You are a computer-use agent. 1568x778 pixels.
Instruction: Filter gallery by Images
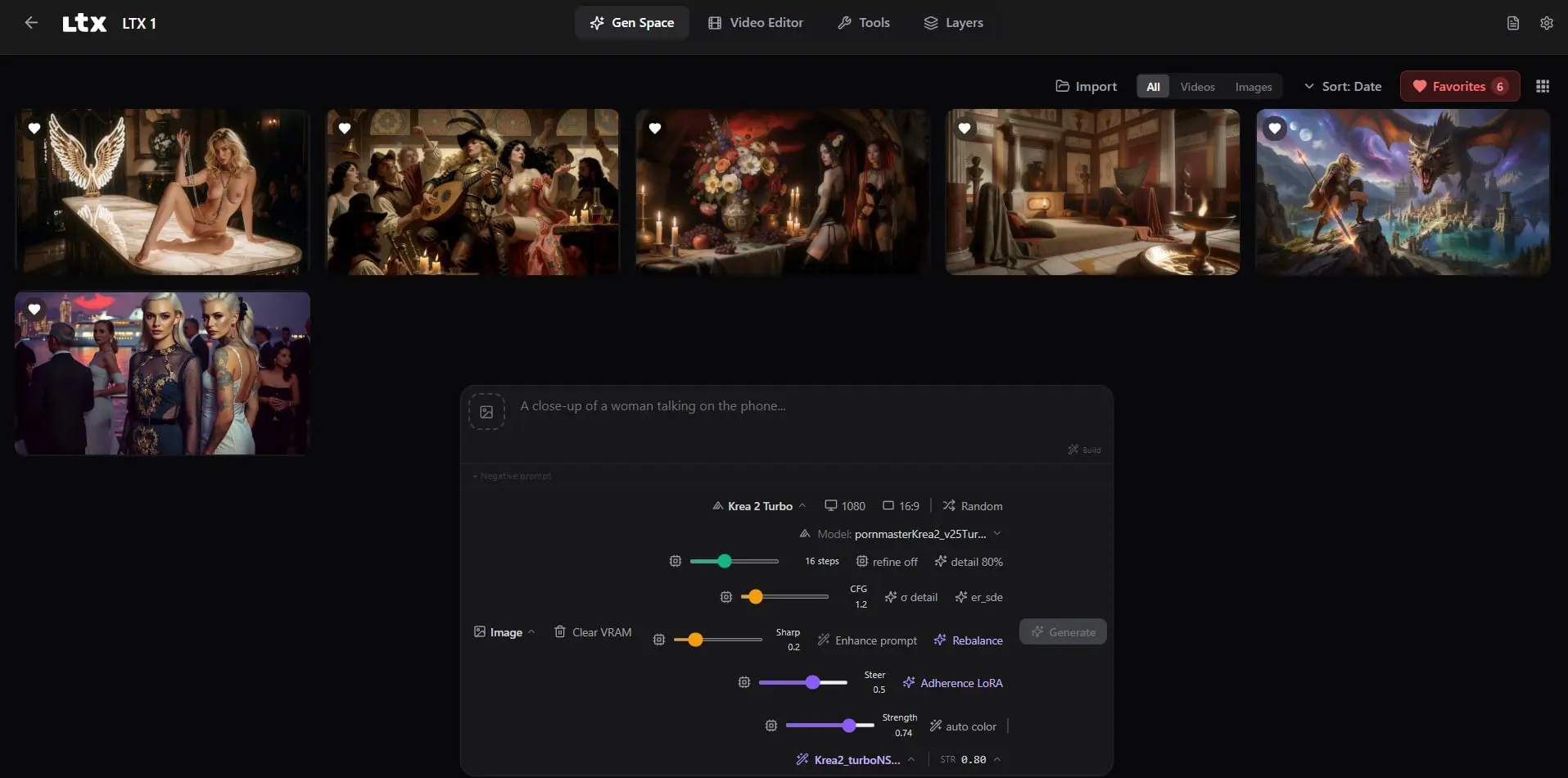[1254, 87]
